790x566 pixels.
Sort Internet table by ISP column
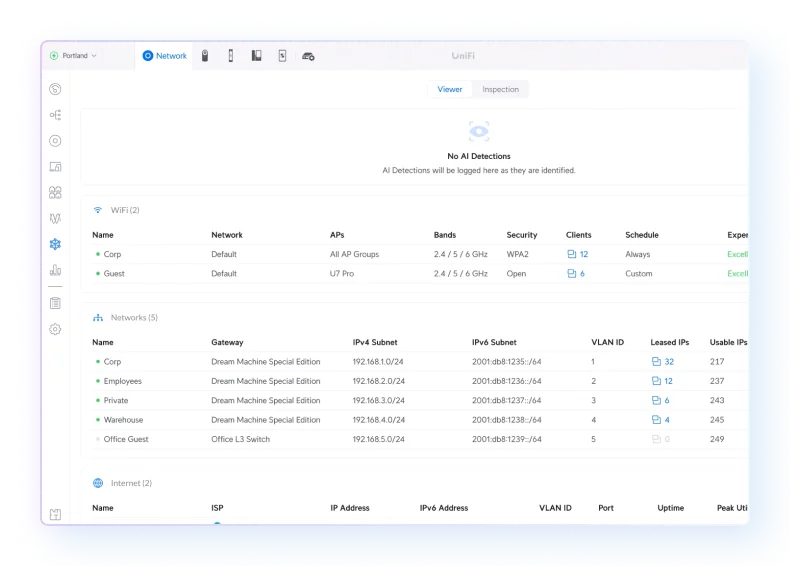click(x=217, y=508)
